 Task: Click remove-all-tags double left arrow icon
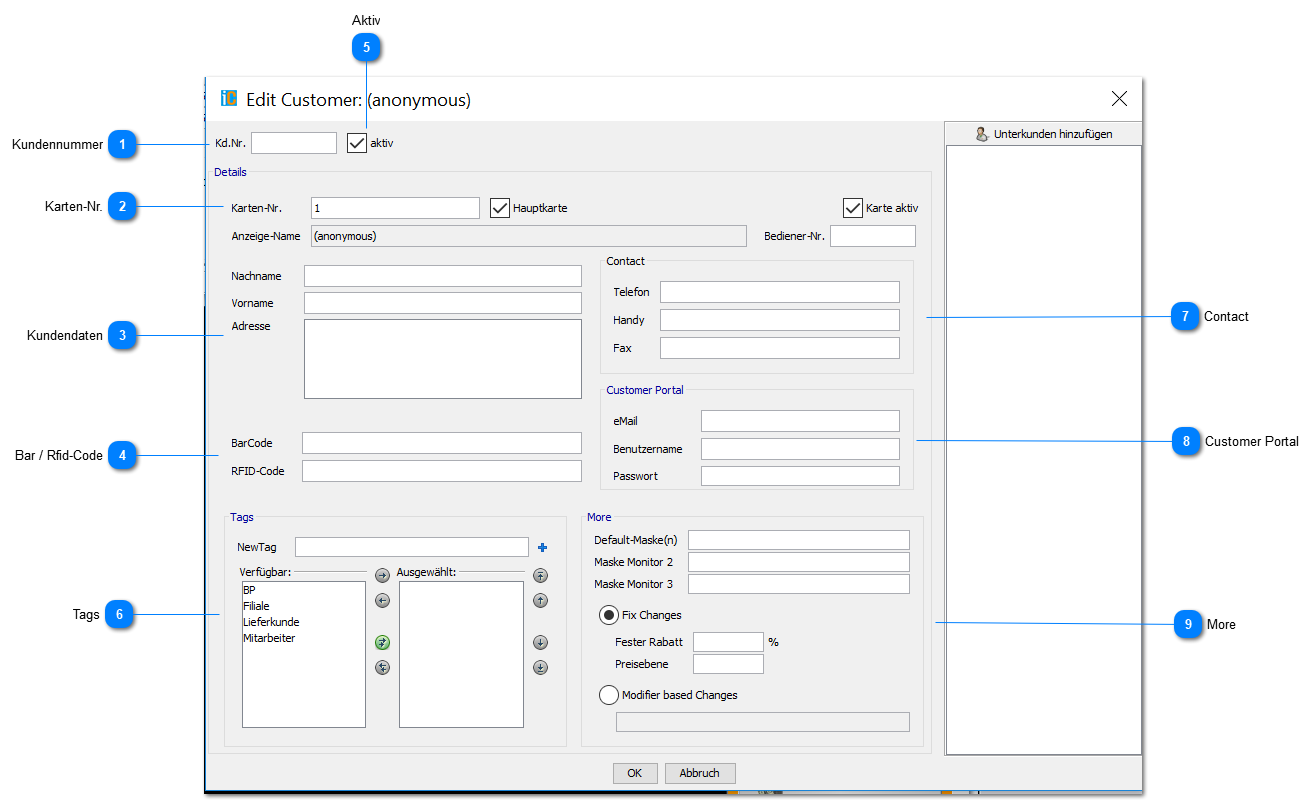tap(382, 668)
